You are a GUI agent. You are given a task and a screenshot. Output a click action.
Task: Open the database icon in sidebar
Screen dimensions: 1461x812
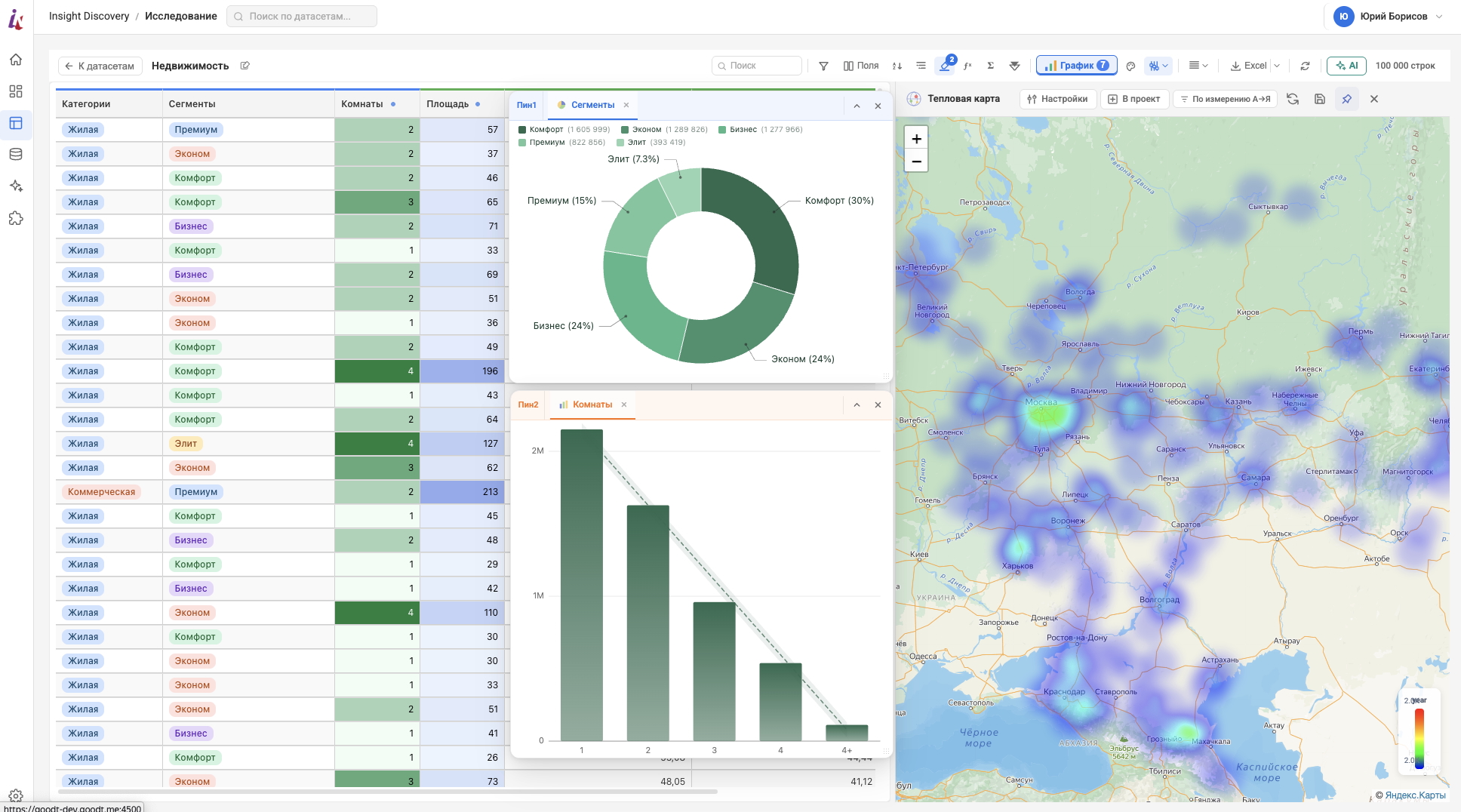16,155
